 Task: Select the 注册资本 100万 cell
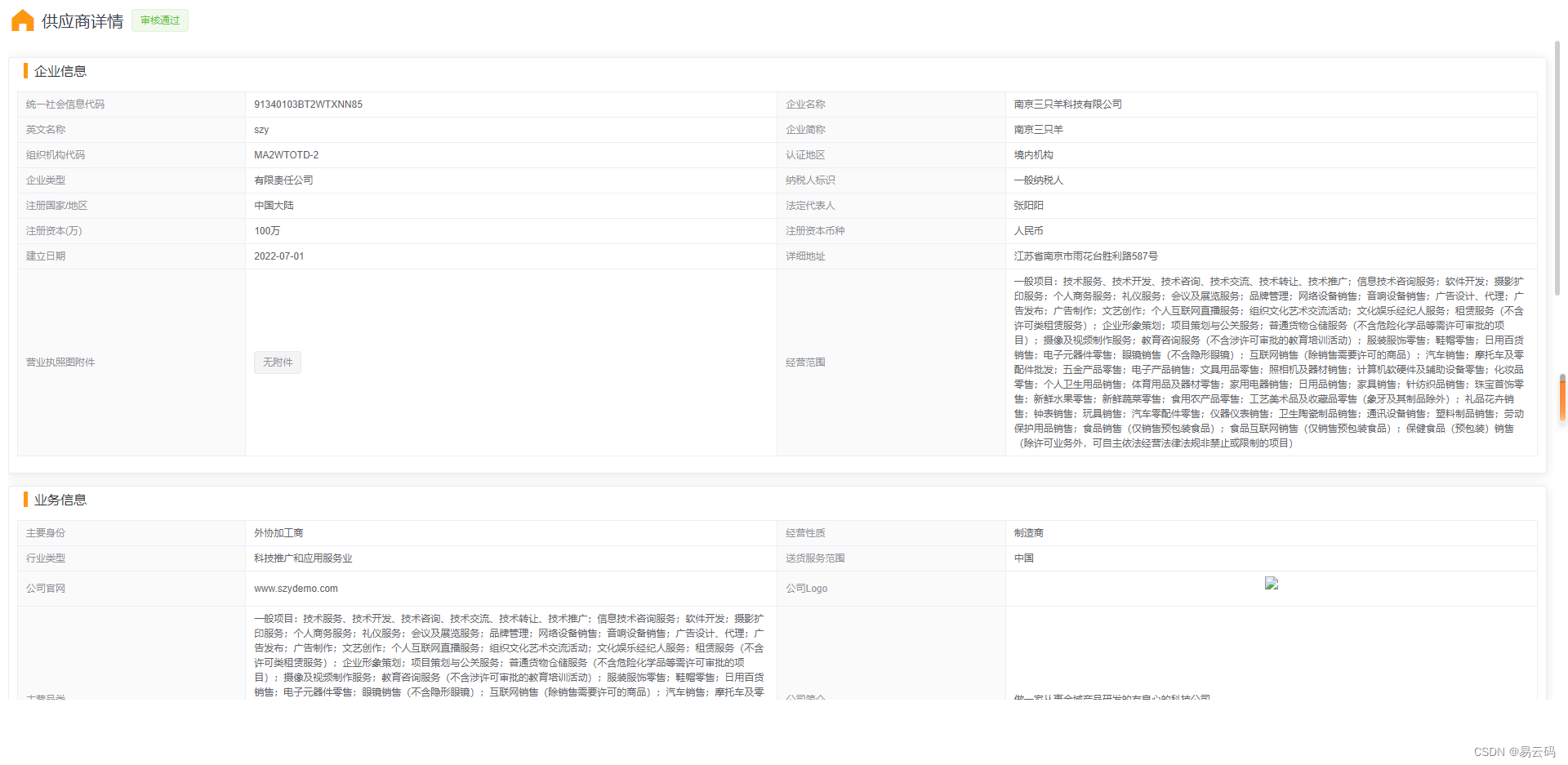tap(267, 230)
